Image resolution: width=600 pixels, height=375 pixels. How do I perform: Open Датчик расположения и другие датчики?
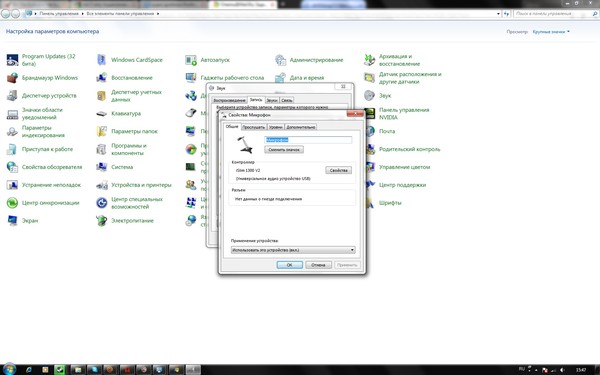click(403, 78)
